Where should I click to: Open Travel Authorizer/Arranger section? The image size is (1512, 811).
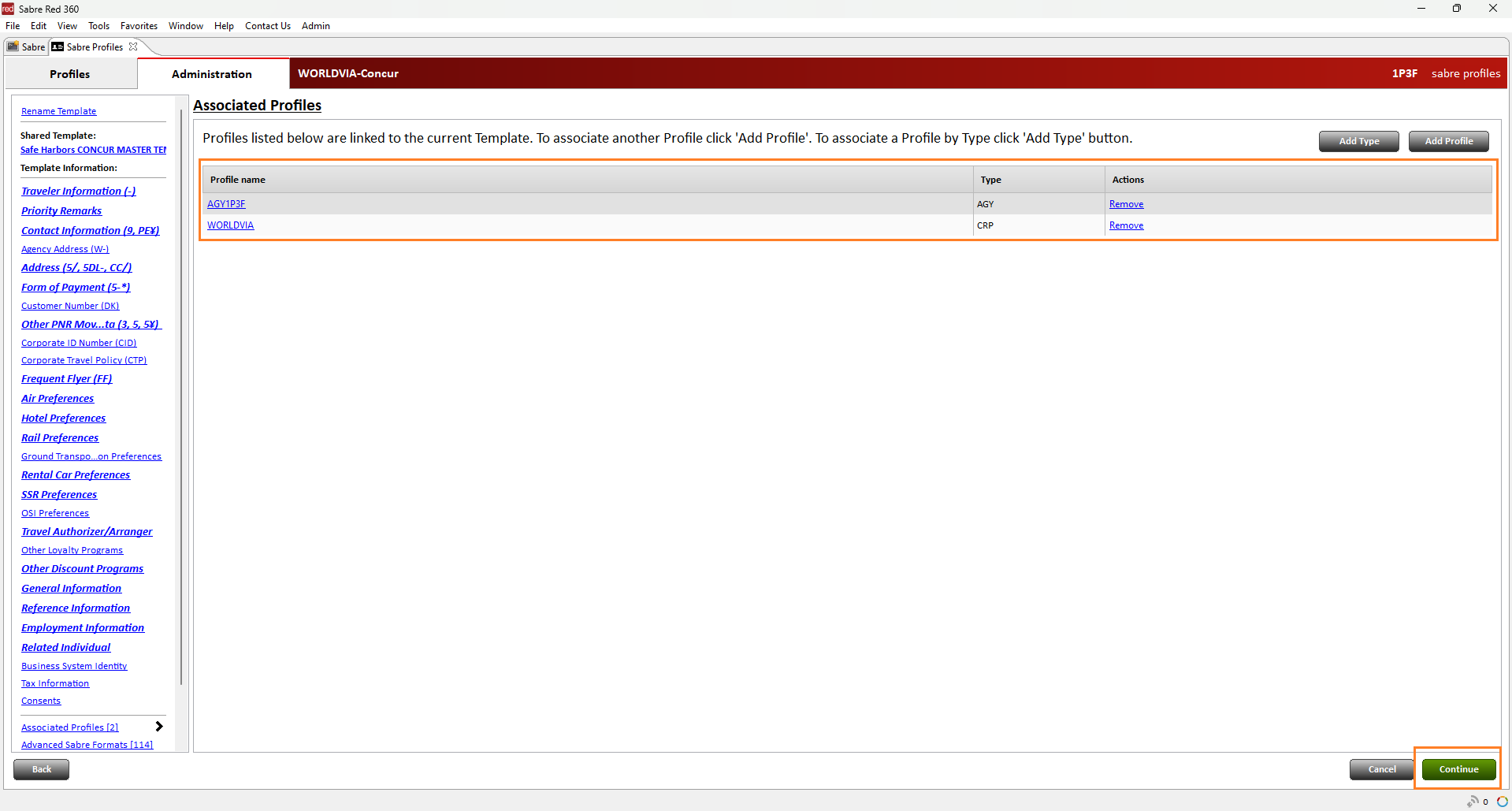(x=87, y=531)
